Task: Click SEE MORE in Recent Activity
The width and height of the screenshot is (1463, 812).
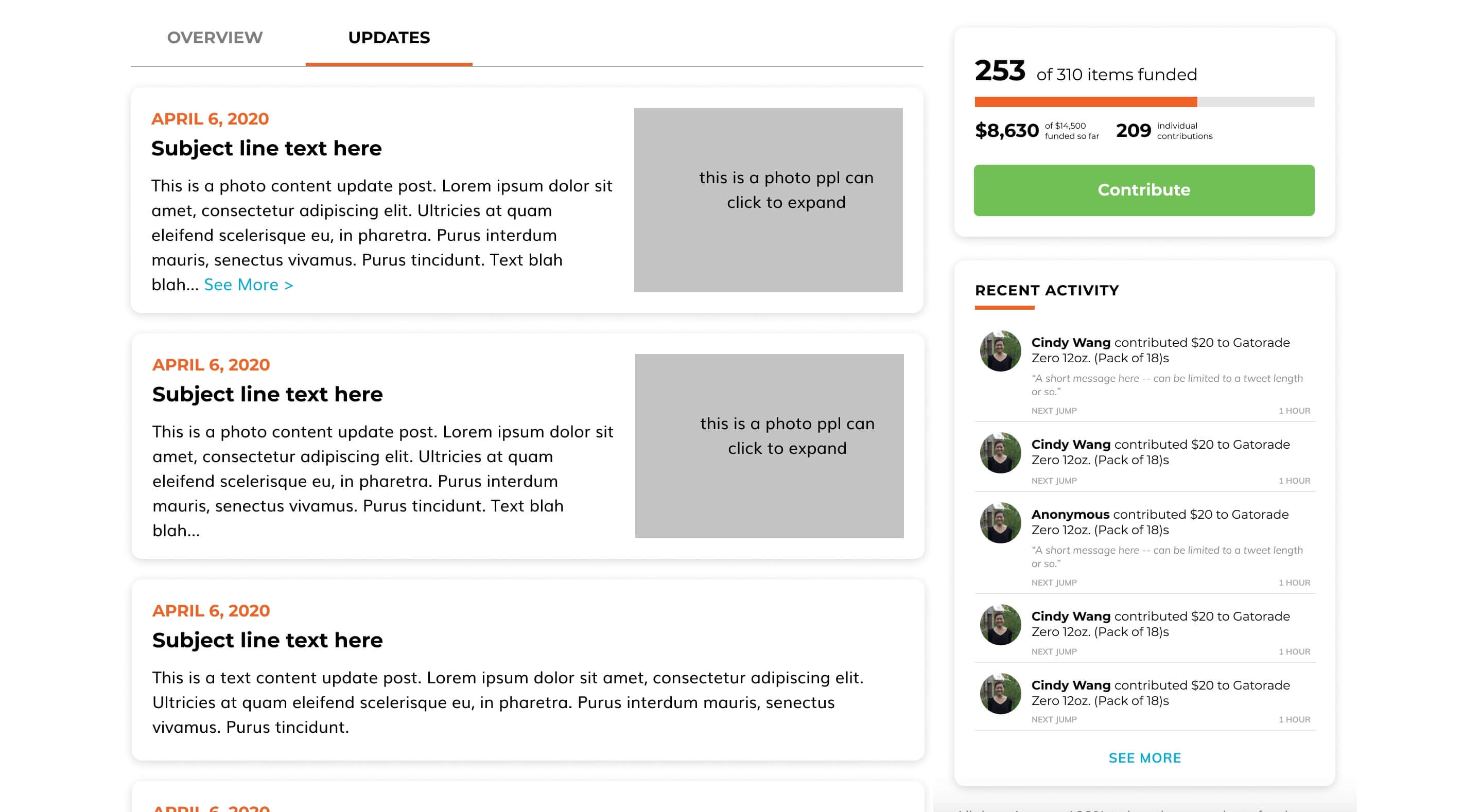Action: [1145, 757]
